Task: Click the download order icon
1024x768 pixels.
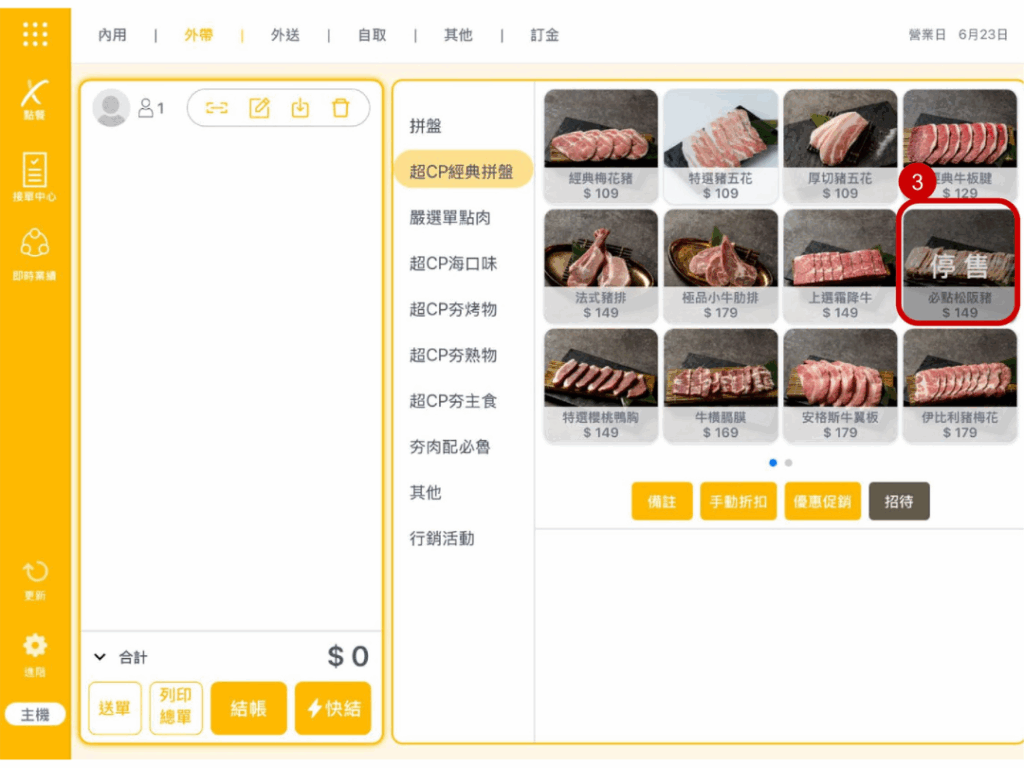Action: [x=300, y=108]
